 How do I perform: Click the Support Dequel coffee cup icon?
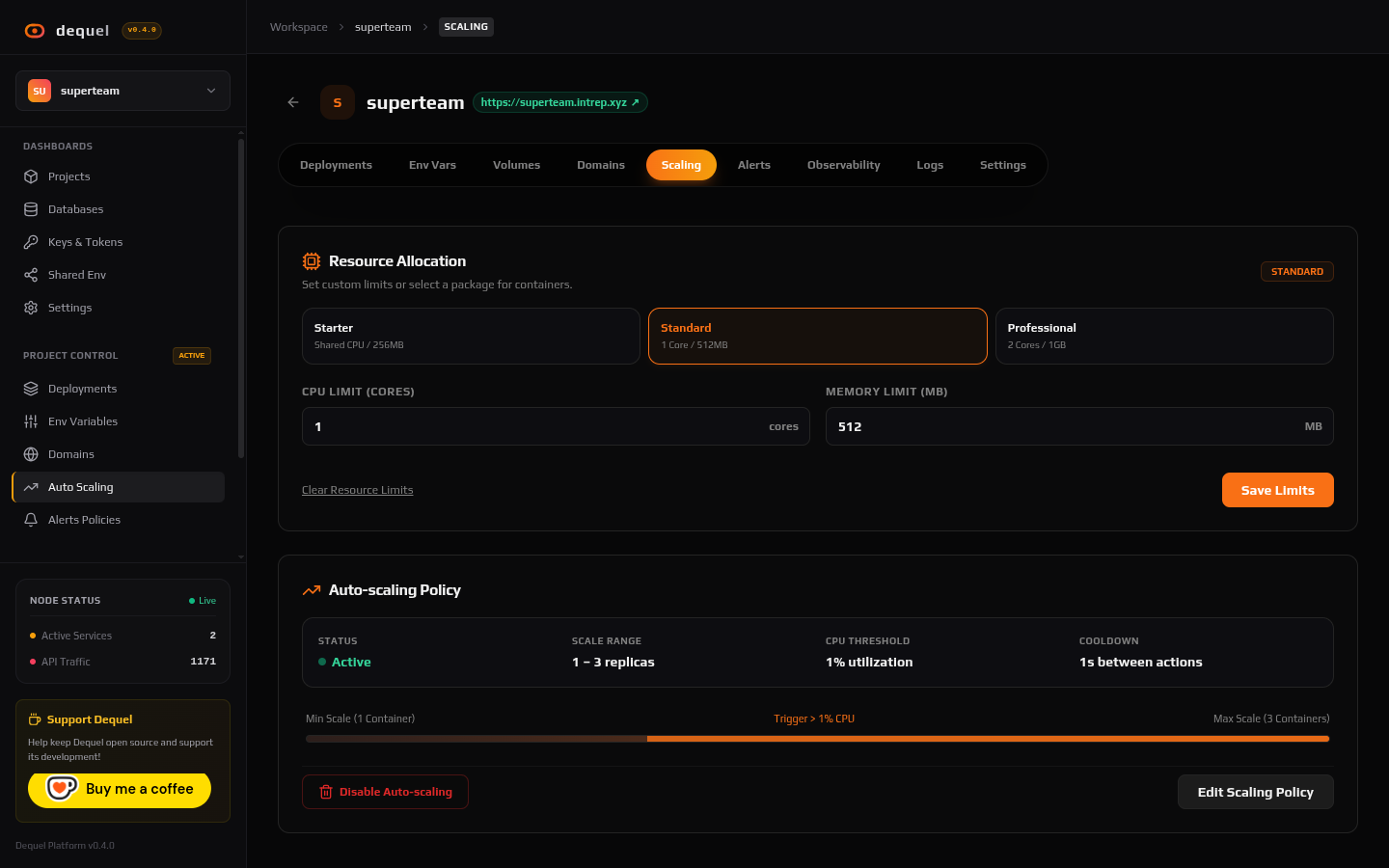(x=35, y=719)
